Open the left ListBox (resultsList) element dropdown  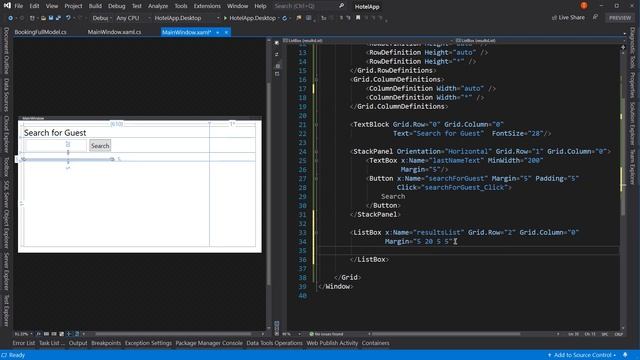[367, 40]
